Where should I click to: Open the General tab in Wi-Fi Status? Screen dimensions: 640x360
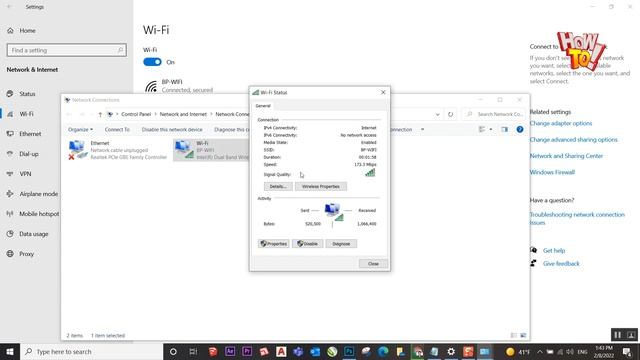click(x=263, y=106)
